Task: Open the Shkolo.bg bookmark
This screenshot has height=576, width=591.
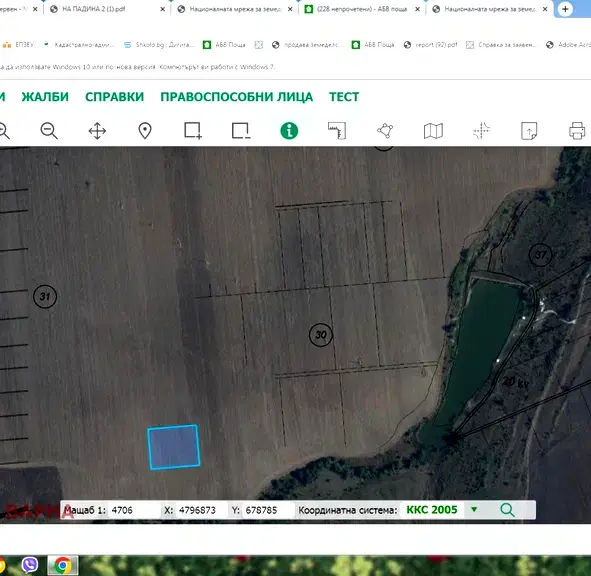Action: [159, 45]
